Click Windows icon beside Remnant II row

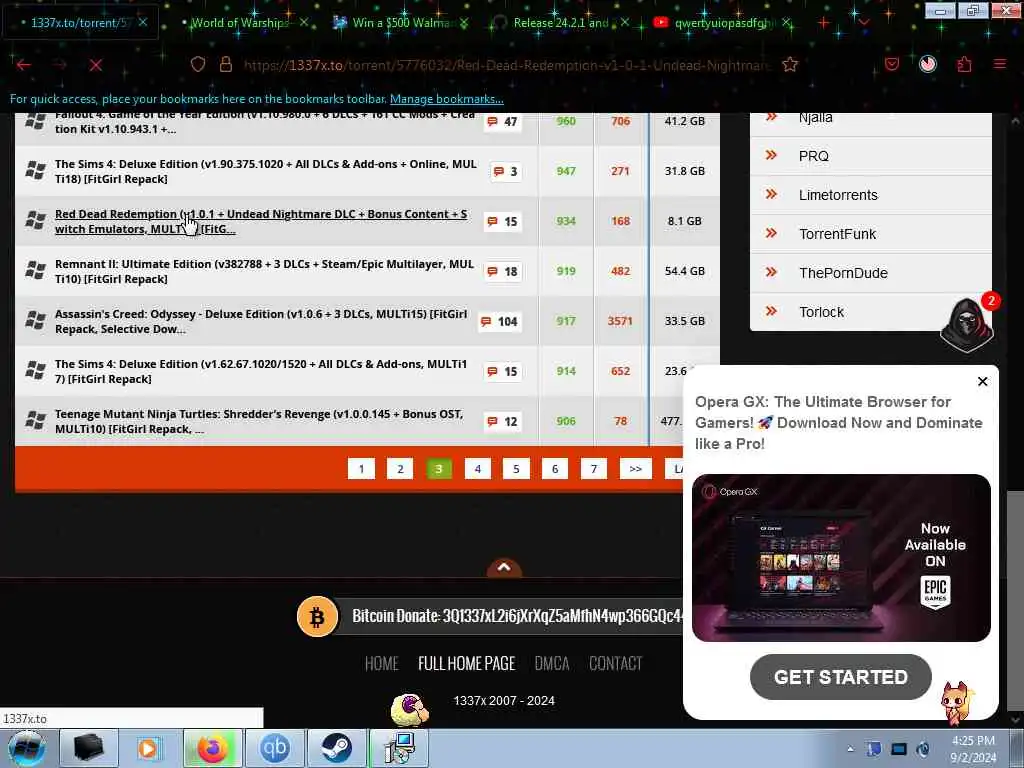click(35, 270)
